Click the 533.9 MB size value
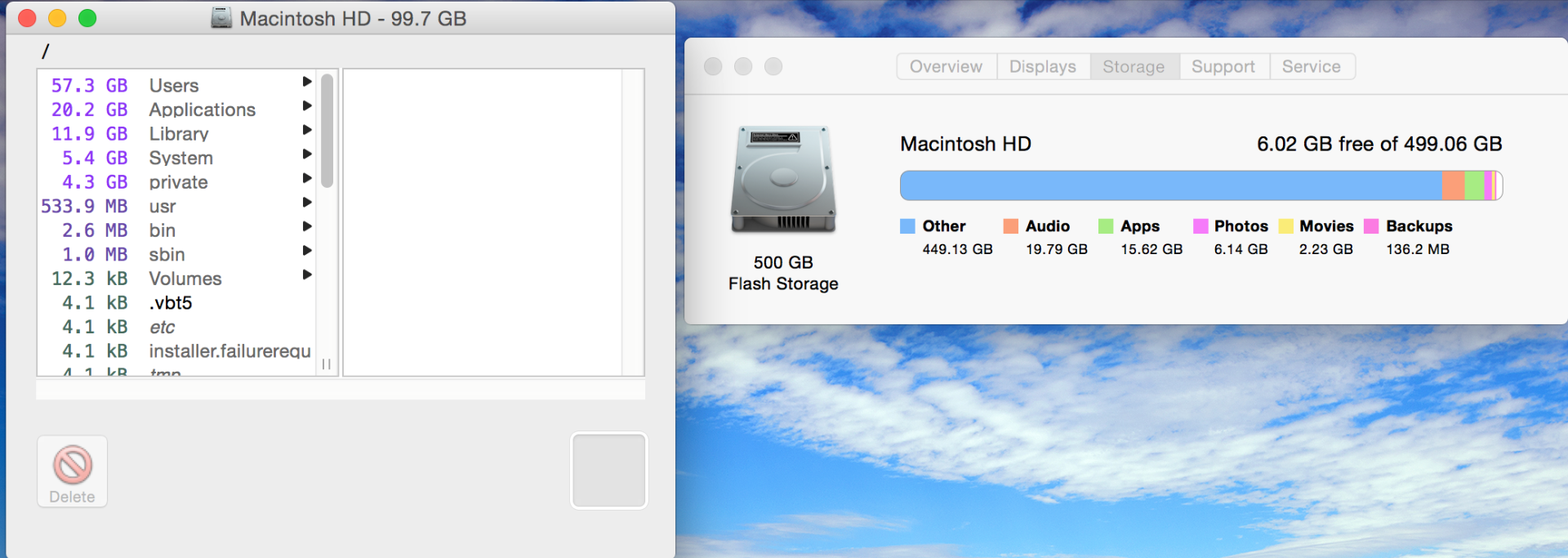Image resolution: width=1568 pixels, height=558 pixels. [84, 206]
